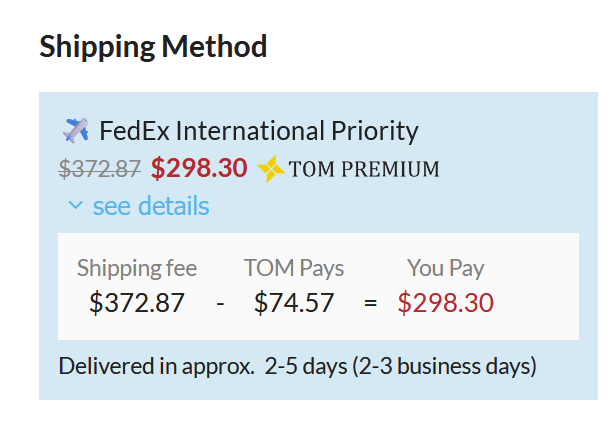Click the airplane icon beside FedEx
Image resolution: width=609 pixels, height=435 pixels.
[76, 130]
